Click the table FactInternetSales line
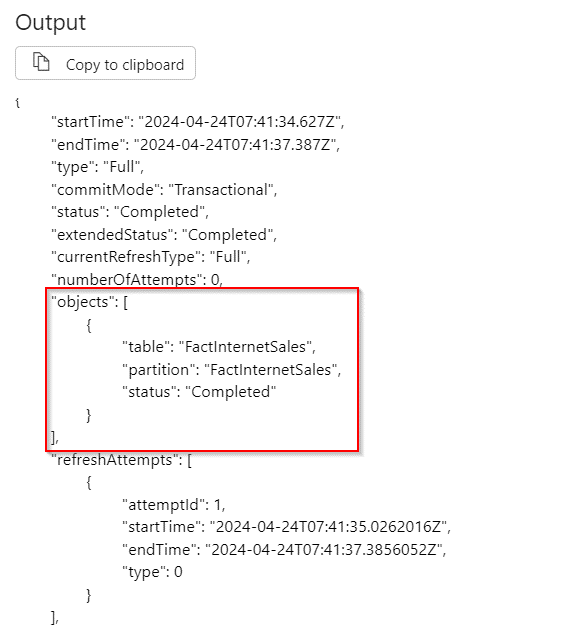563x626 pixels. click(219, 347)
